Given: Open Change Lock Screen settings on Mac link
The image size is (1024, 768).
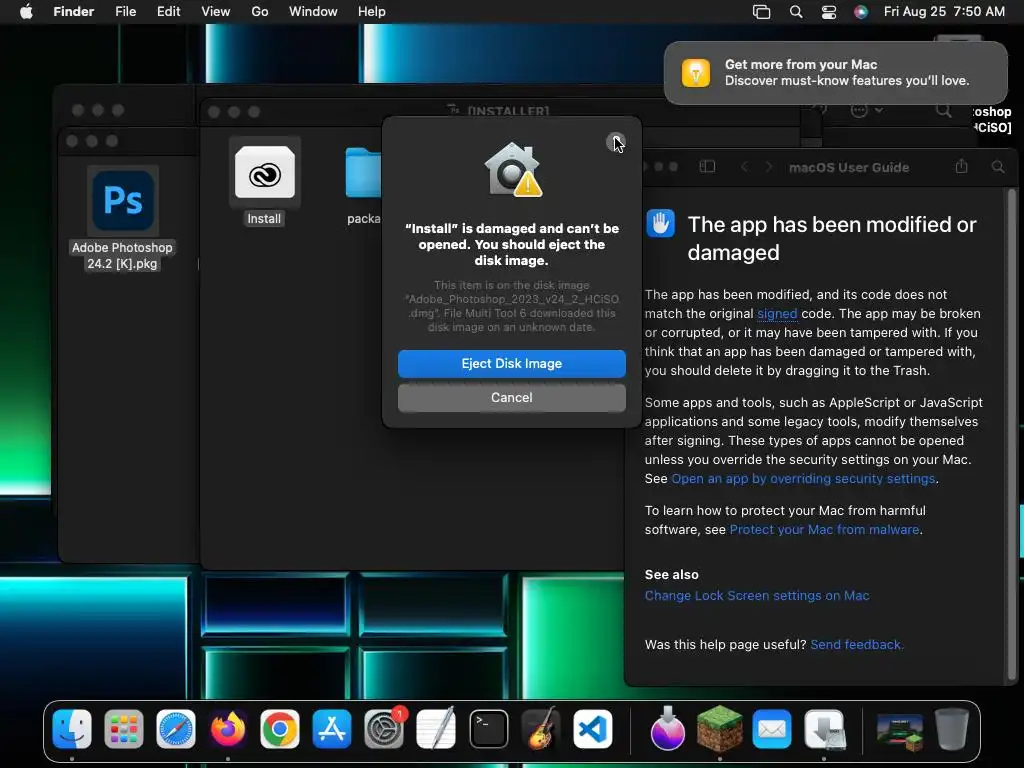Looking at the screenshot, I should (x=757, y=596).
